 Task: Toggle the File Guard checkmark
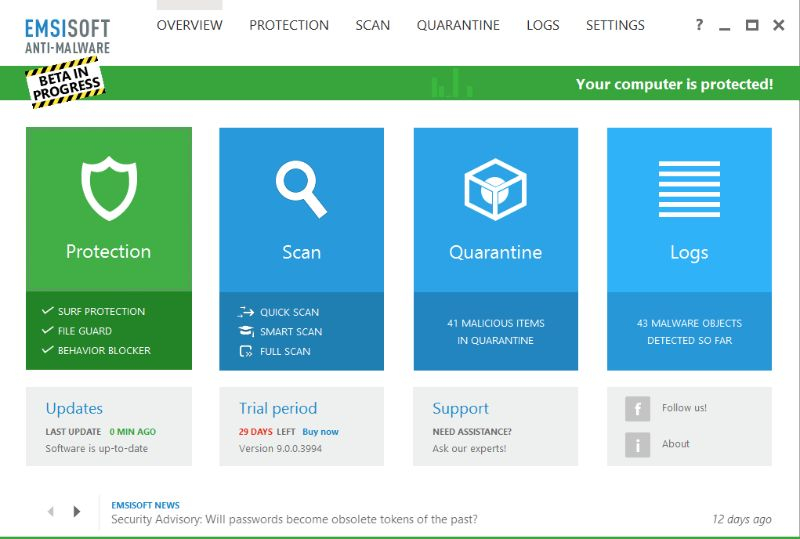47,330
